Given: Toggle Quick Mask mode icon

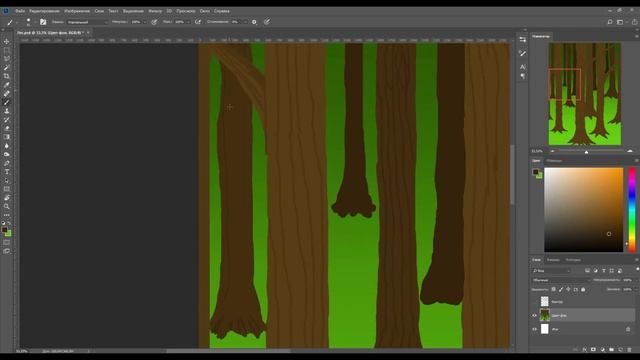Looking at the screenshot, I should [7, 242].
